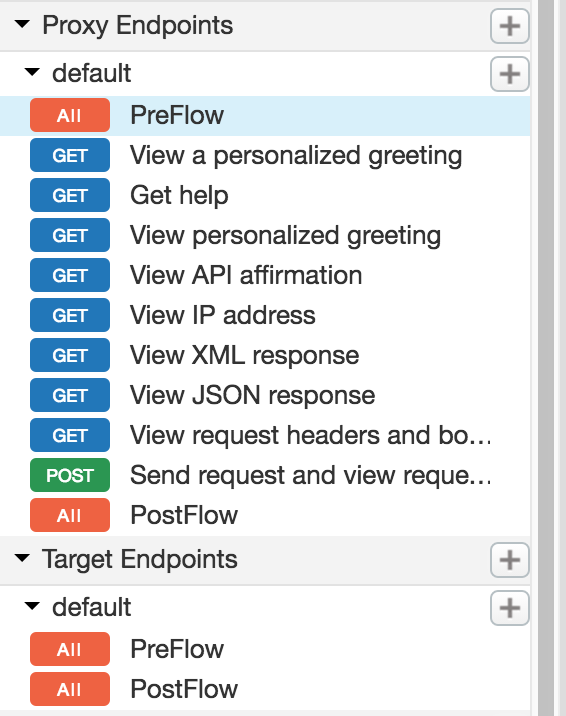The height and width of the screenshot is (716, 566).
Task: Click All badge beside proxy PostFlow
Action: [70, 516]
